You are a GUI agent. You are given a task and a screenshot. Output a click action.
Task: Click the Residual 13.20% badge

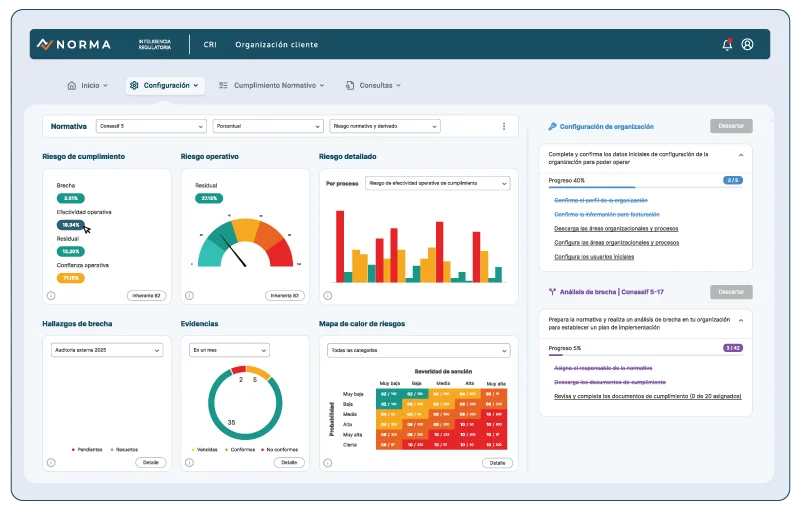(x=70, y=251)
